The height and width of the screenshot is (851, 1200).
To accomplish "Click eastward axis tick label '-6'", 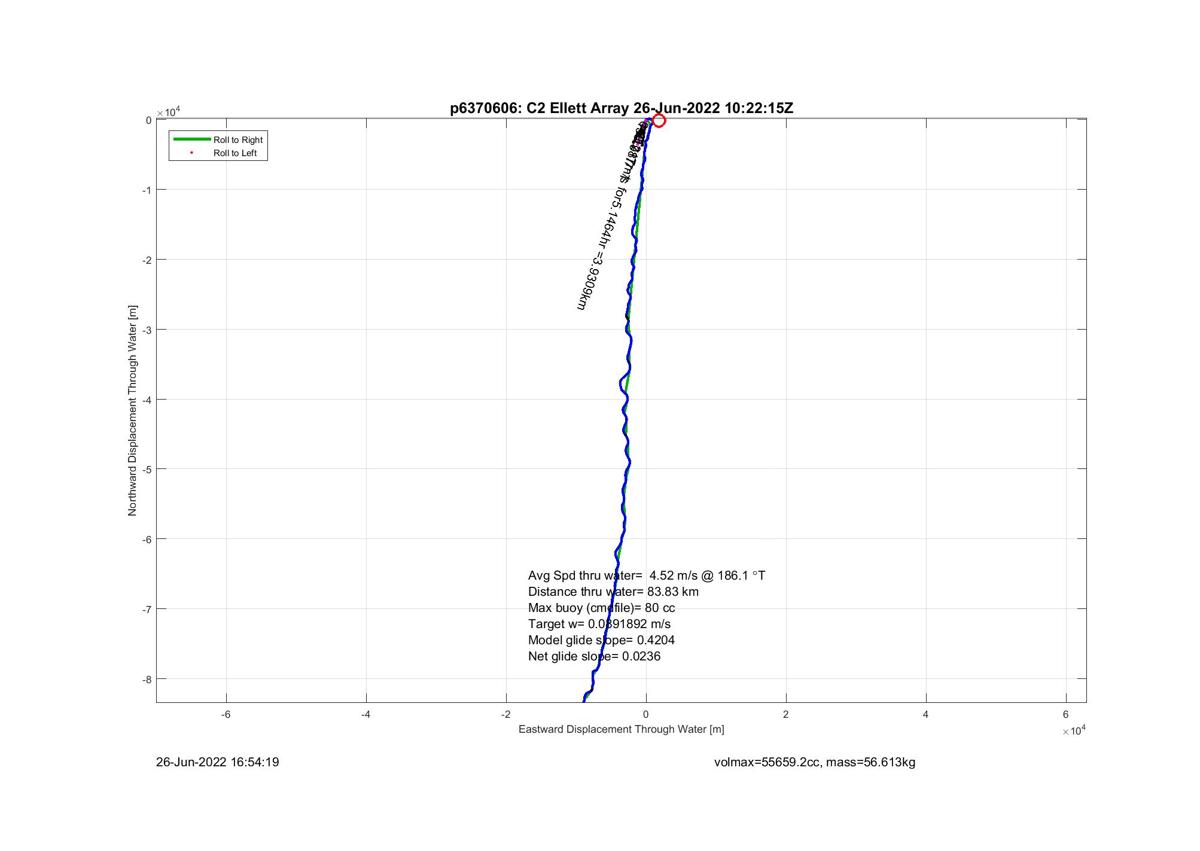I will 226,714.
